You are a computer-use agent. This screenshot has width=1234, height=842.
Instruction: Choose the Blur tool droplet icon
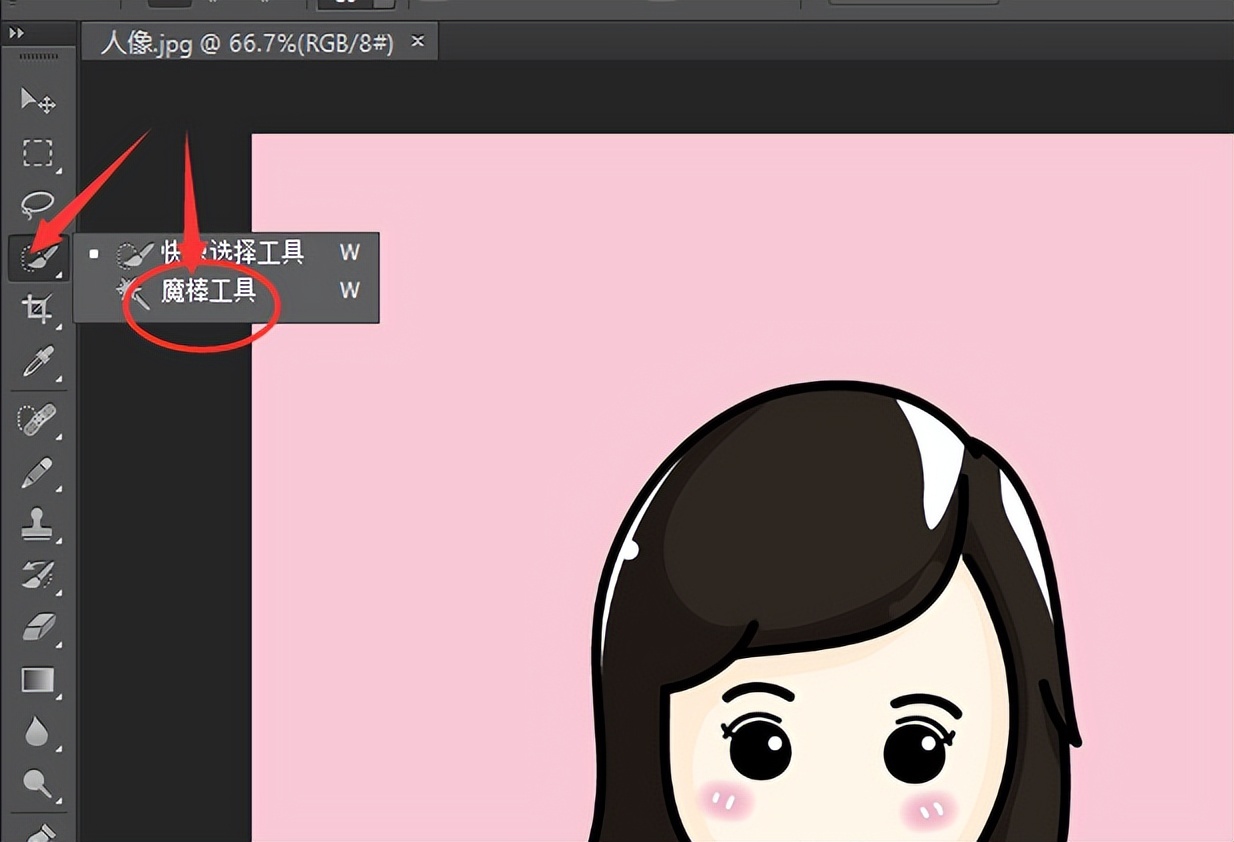[38, 732]
